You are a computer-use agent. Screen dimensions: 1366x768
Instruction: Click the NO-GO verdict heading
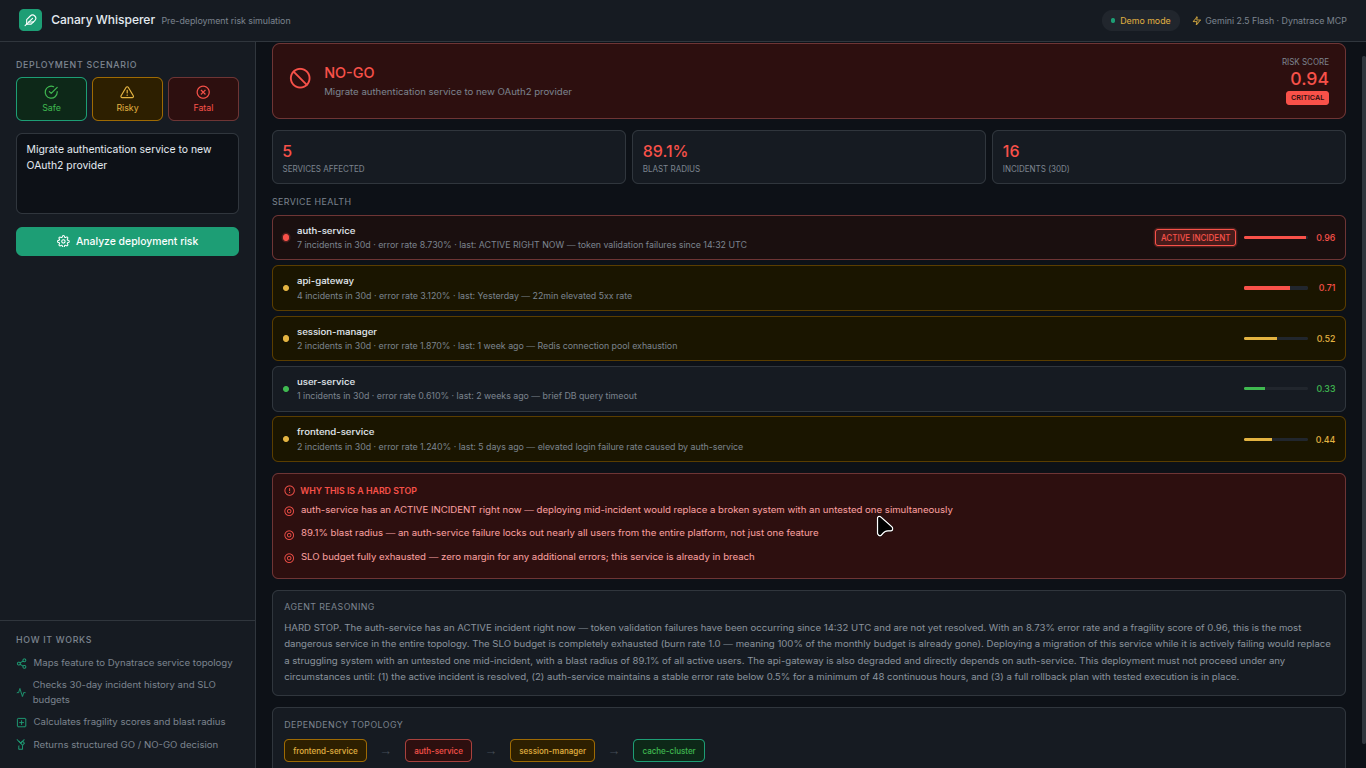click(349, 73)
